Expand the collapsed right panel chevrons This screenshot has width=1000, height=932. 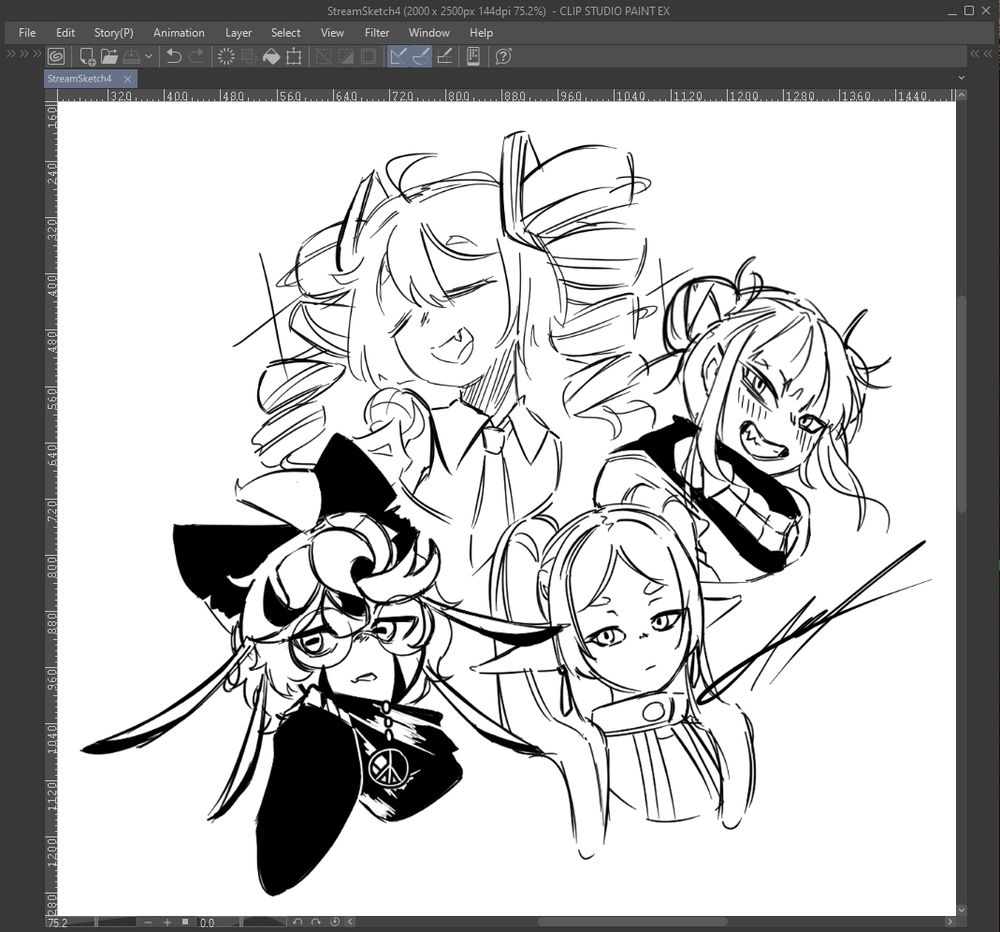point(982,54)
